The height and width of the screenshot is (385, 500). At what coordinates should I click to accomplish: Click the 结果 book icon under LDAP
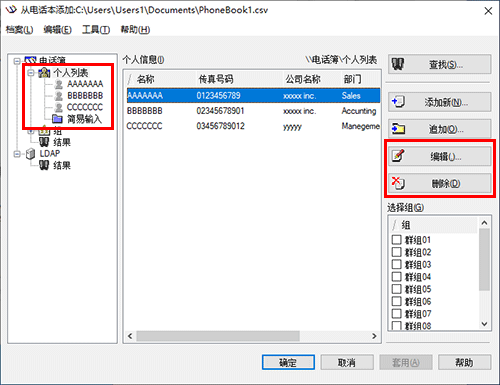(x=44, y=165)
